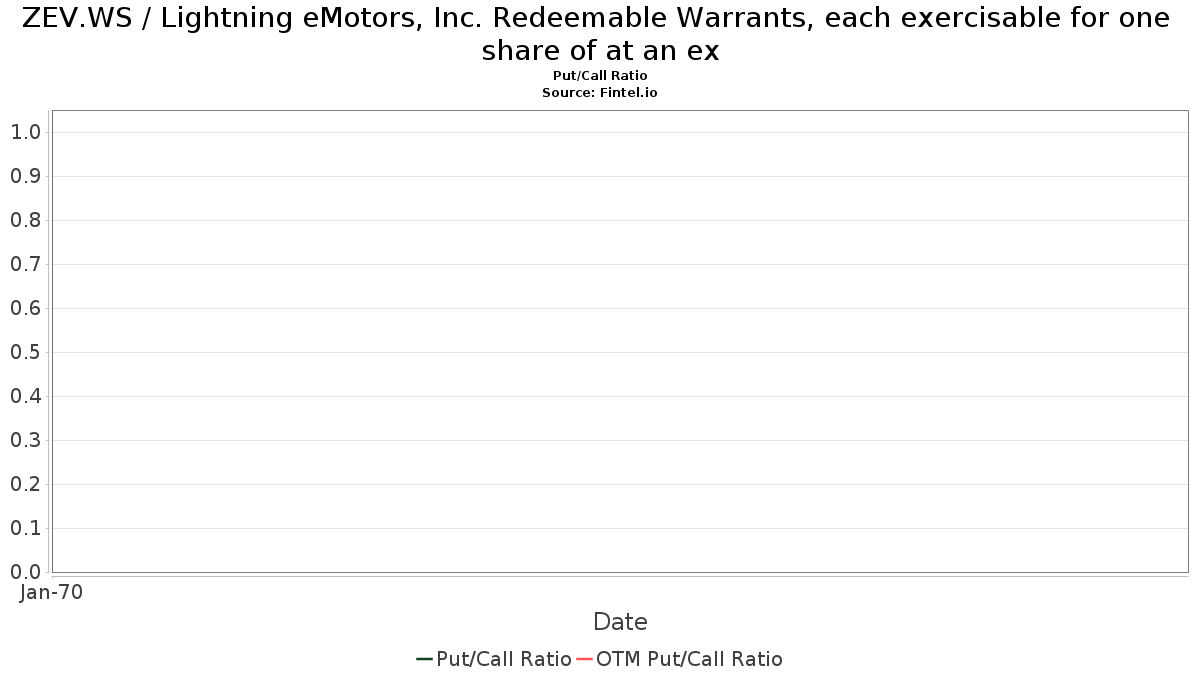Image resolution: width=1200 pixels, height=675 pixels.
Task: Click the 0.7 y-axis tick label
Action: [25, 264]
